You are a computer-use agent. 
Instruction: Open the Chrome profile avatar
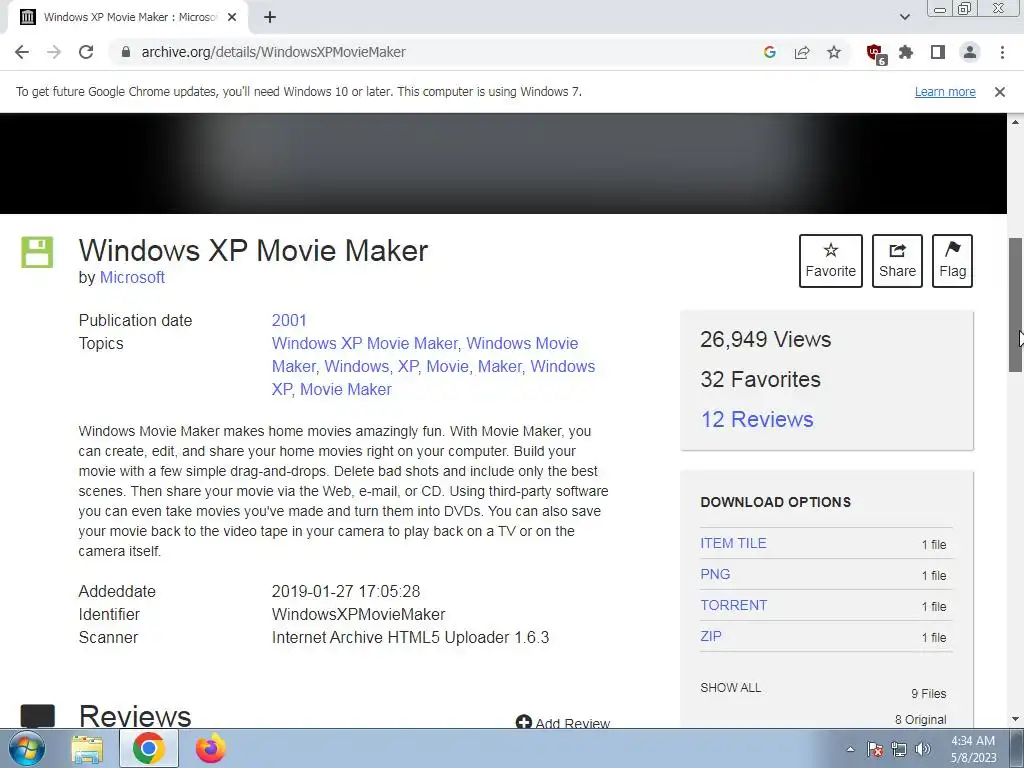(x=970, y=52)
